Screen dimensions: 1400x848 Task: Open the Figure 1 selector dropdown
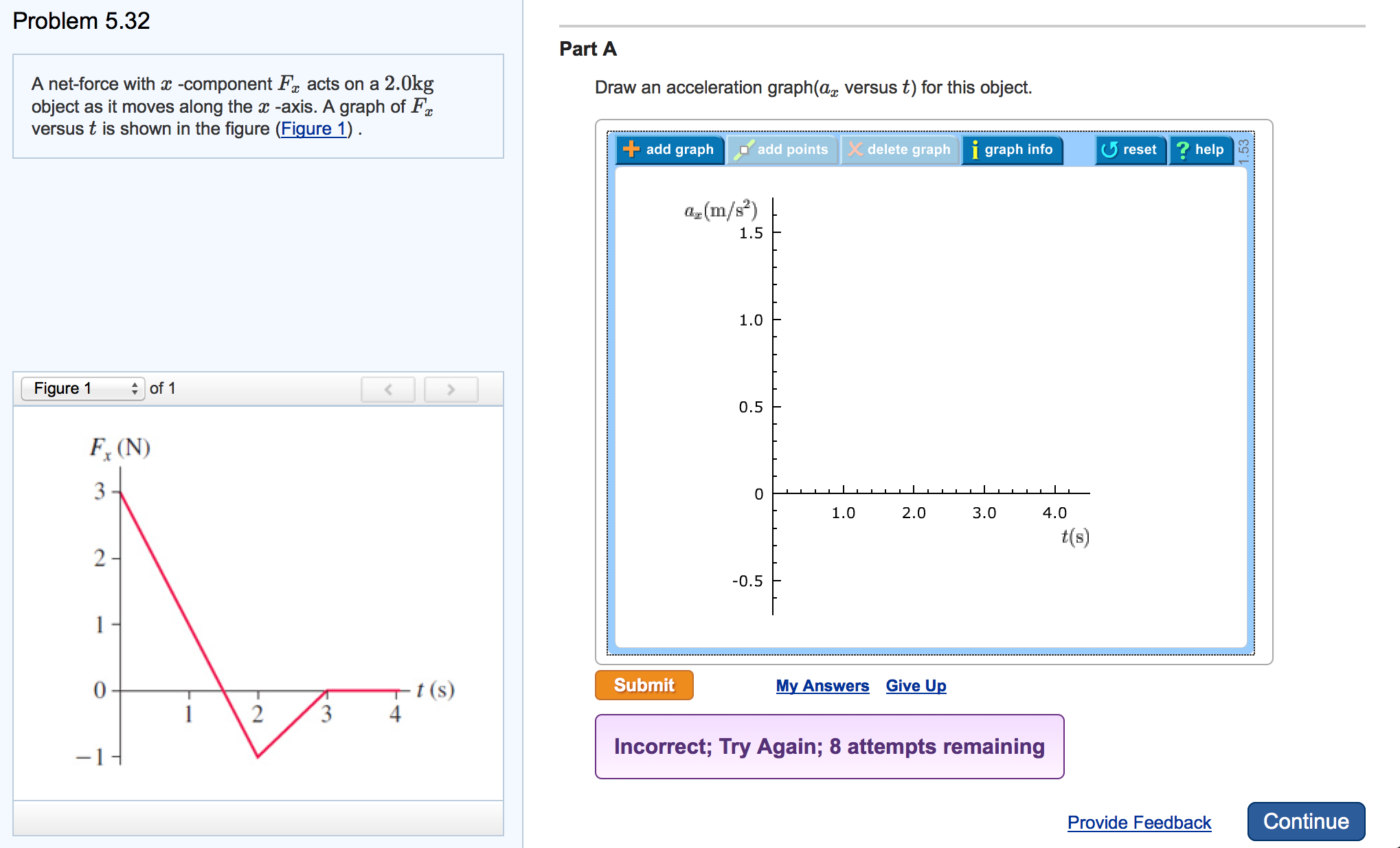(76, 388)
